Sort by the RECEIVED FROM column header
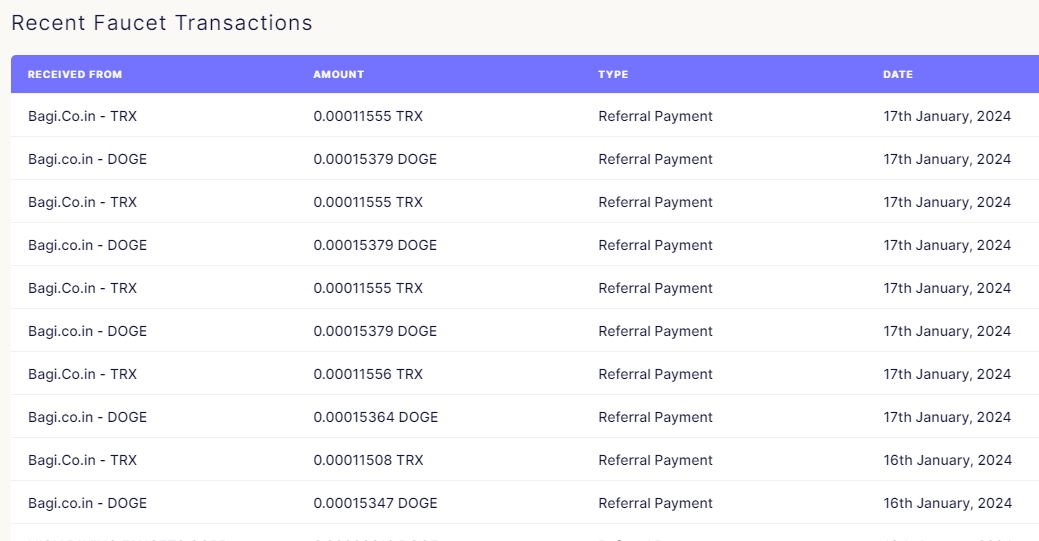This screenshot has height=541, width=1039. pyautogui.click(x=75, y=74)
